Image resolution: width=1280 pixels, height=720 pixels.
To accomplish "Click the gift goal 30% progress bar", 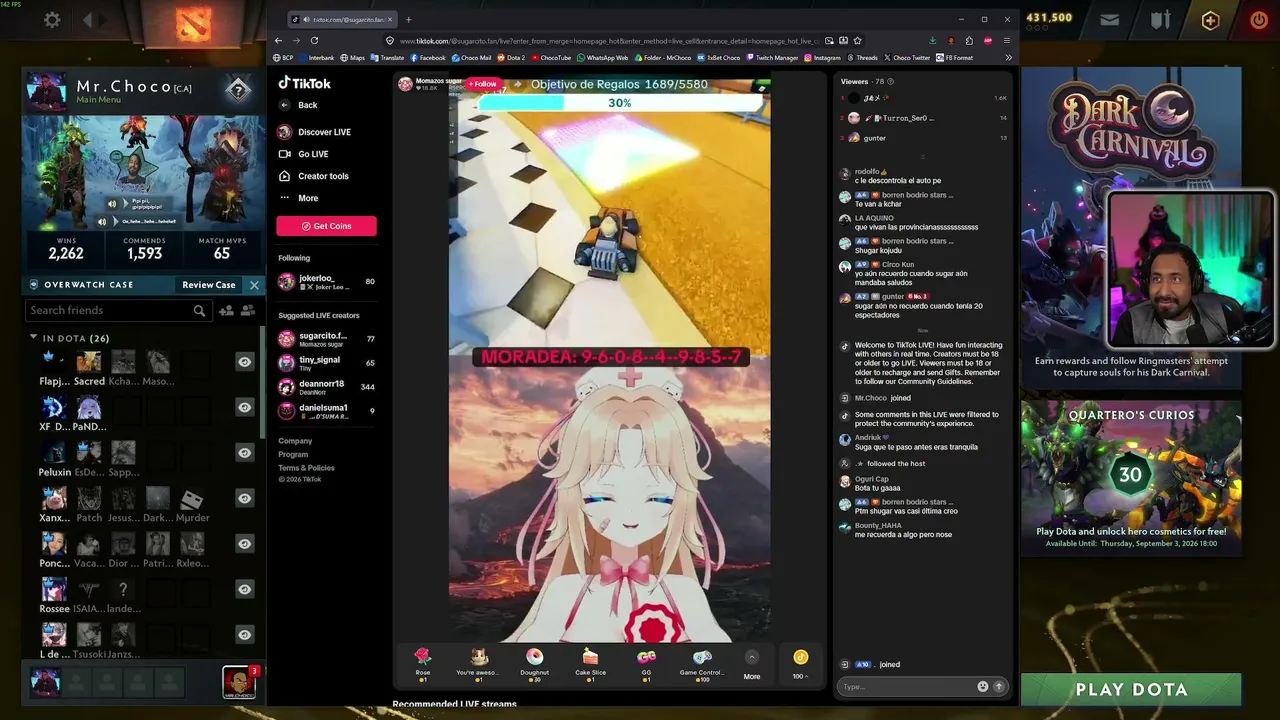I will (x=620, y=103).
